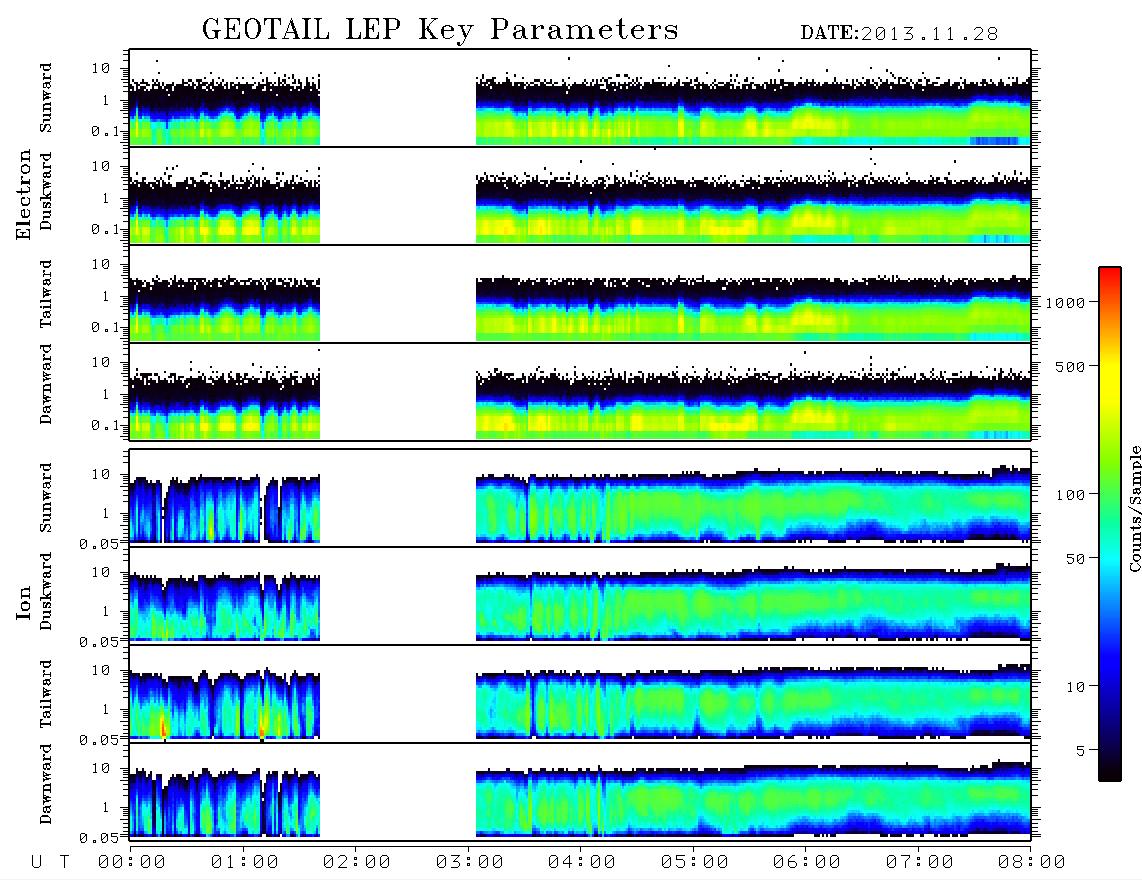The width and height of the screenshot is (1142, 880).
Task: Click the Electron Duskward spectrogram panel
Action: [x=580, y=195]
